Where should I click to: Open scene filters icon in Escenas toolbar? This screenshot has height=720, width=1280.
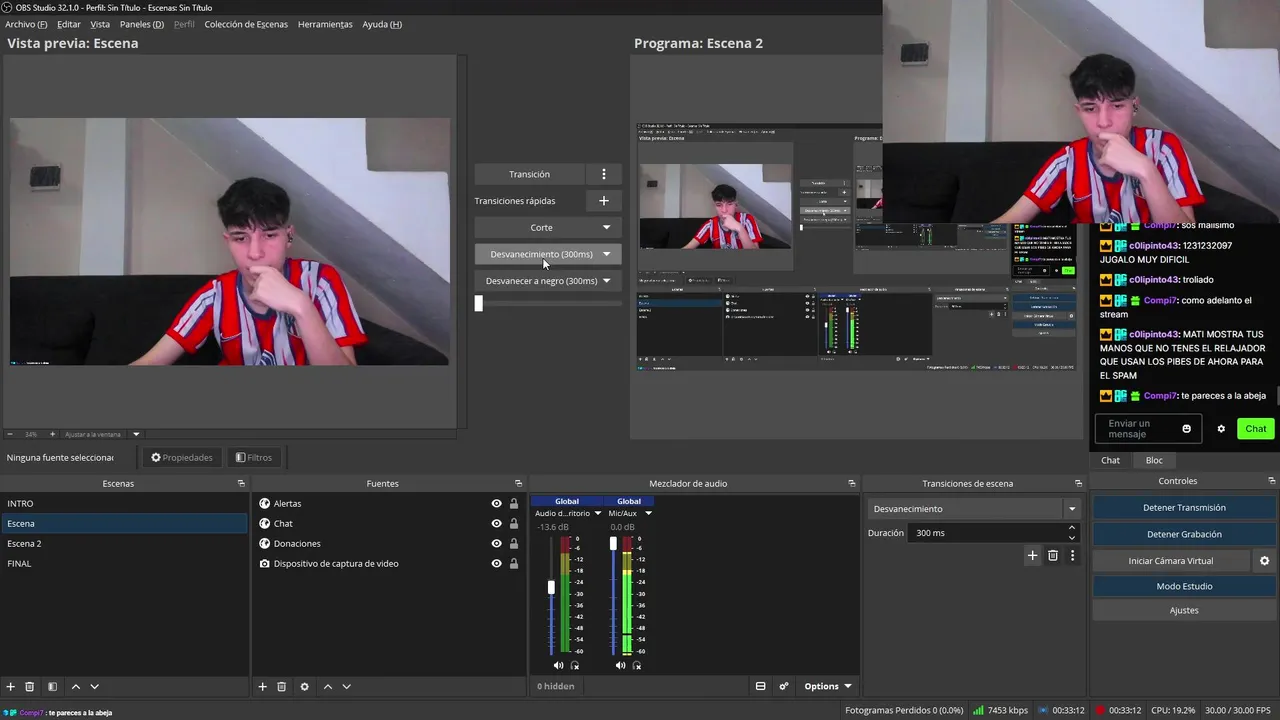click(x=52, y=686)
